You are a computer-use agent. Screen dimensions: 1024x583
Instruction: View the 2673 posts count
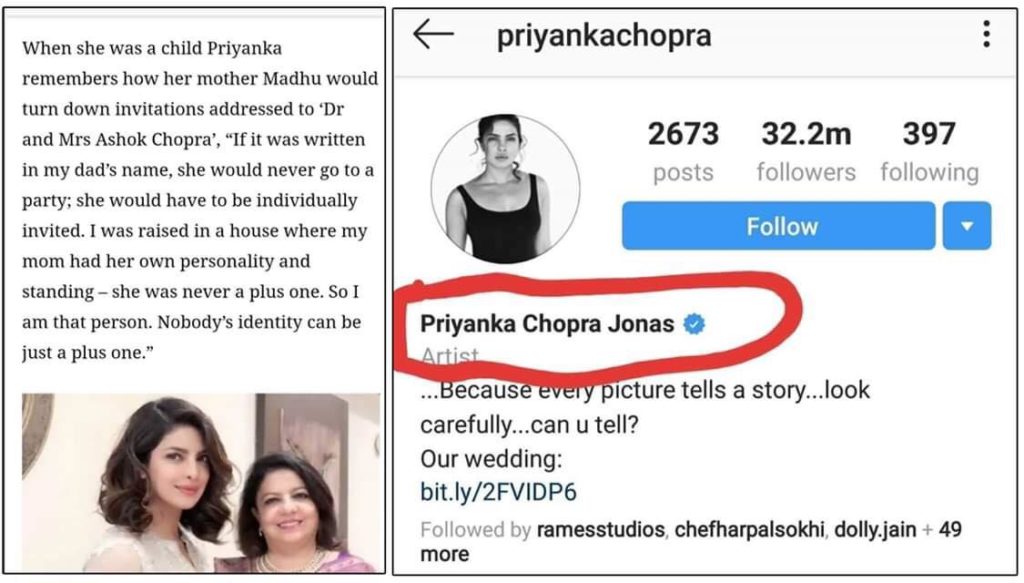[683, 151]
